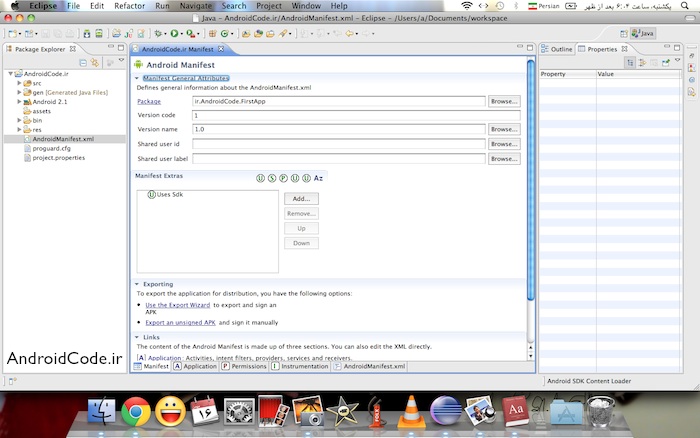Sort Manifest Extras alphabetically with Az icon
The height and width of the screenshot is (438, 700).
click(319, 177)
